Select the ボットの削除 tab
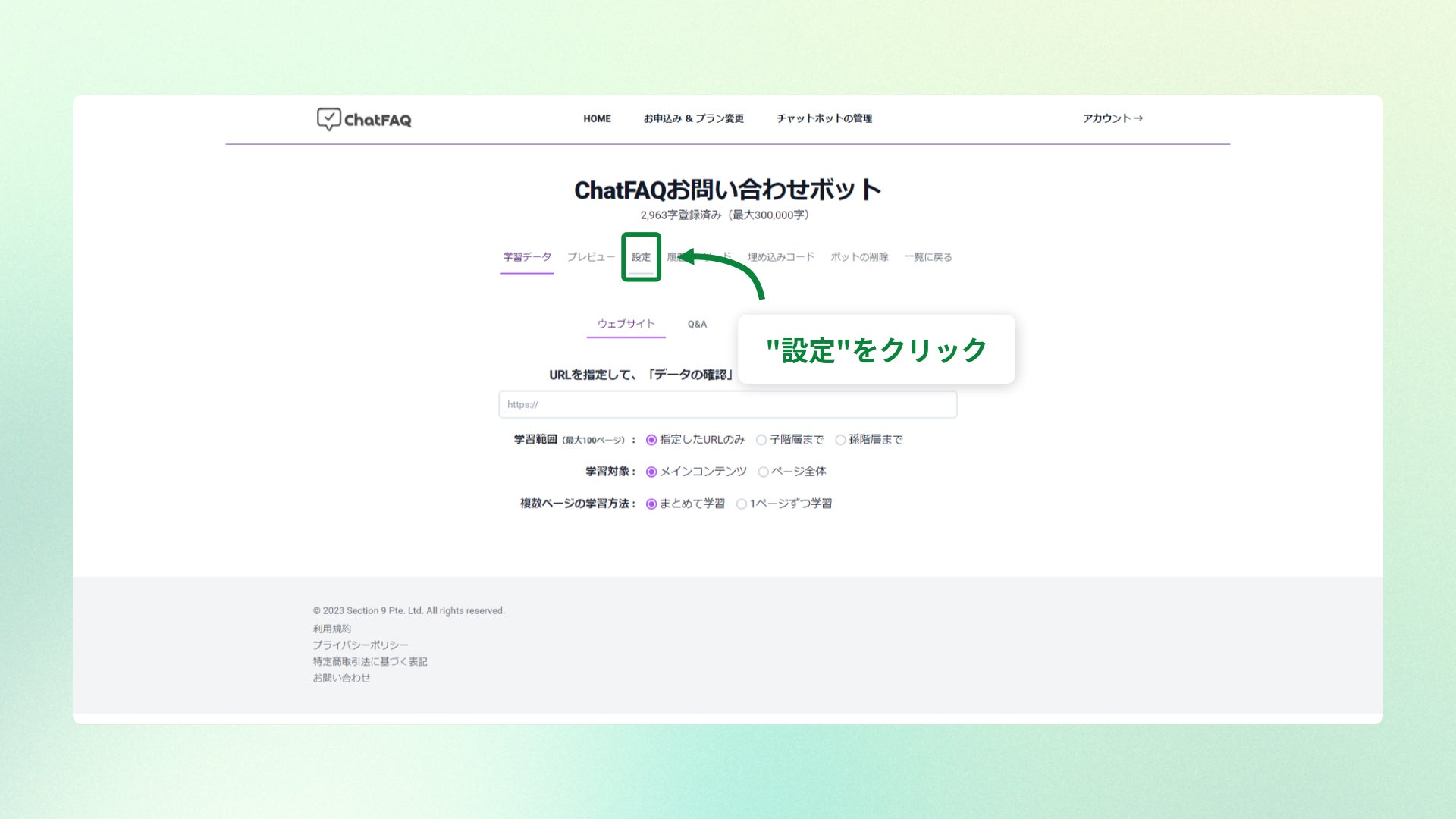Viewport: 1456px width, 819px height. click(858, 257)
